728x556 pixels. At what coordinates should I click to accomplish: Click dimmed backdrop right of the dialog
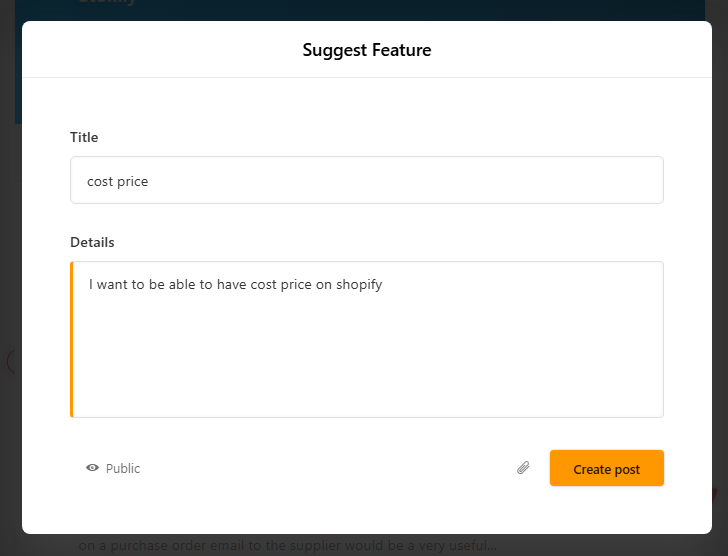click(719, 250)
